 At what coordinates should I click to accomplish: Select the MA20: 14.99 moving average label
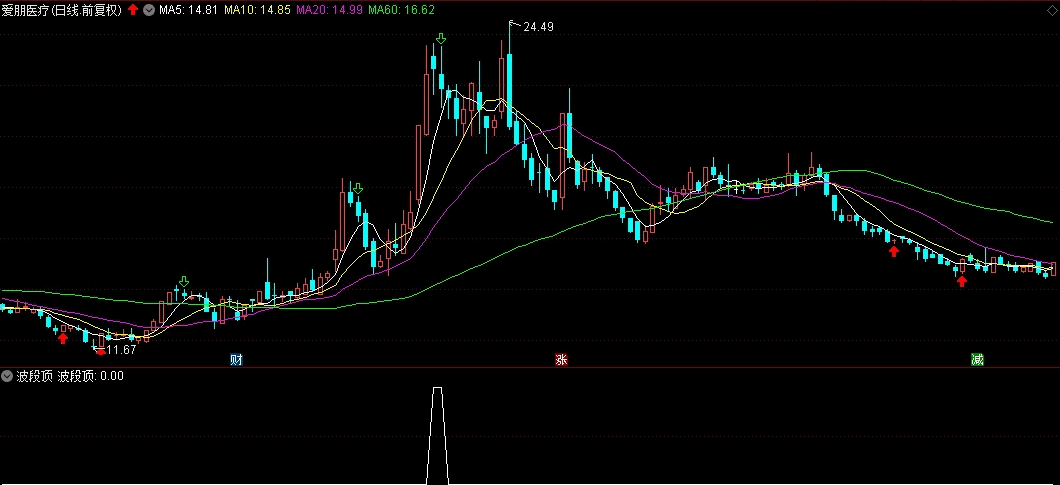(331, 9)
